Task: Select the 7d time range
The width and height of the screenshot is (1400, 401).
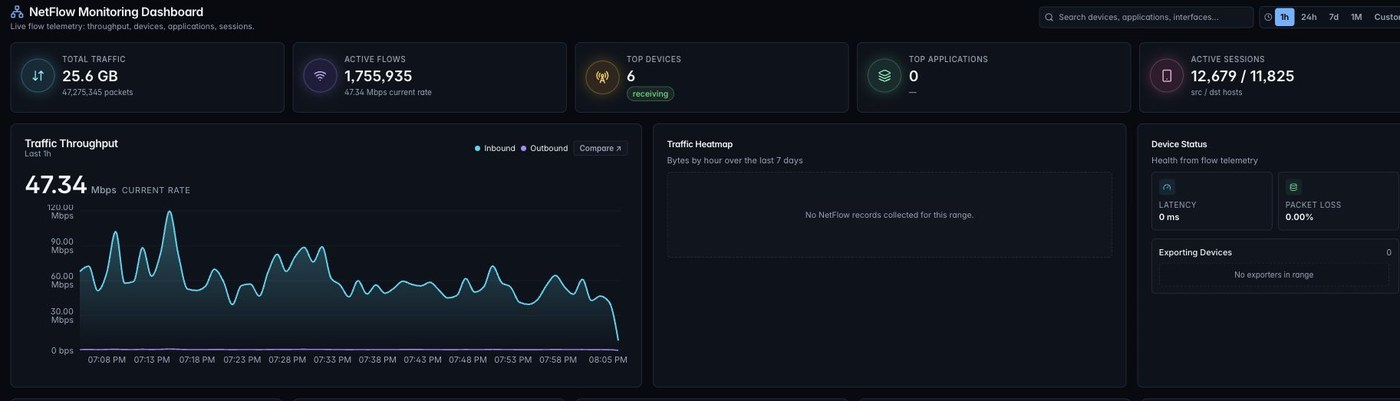Action: pos(1334,17)
